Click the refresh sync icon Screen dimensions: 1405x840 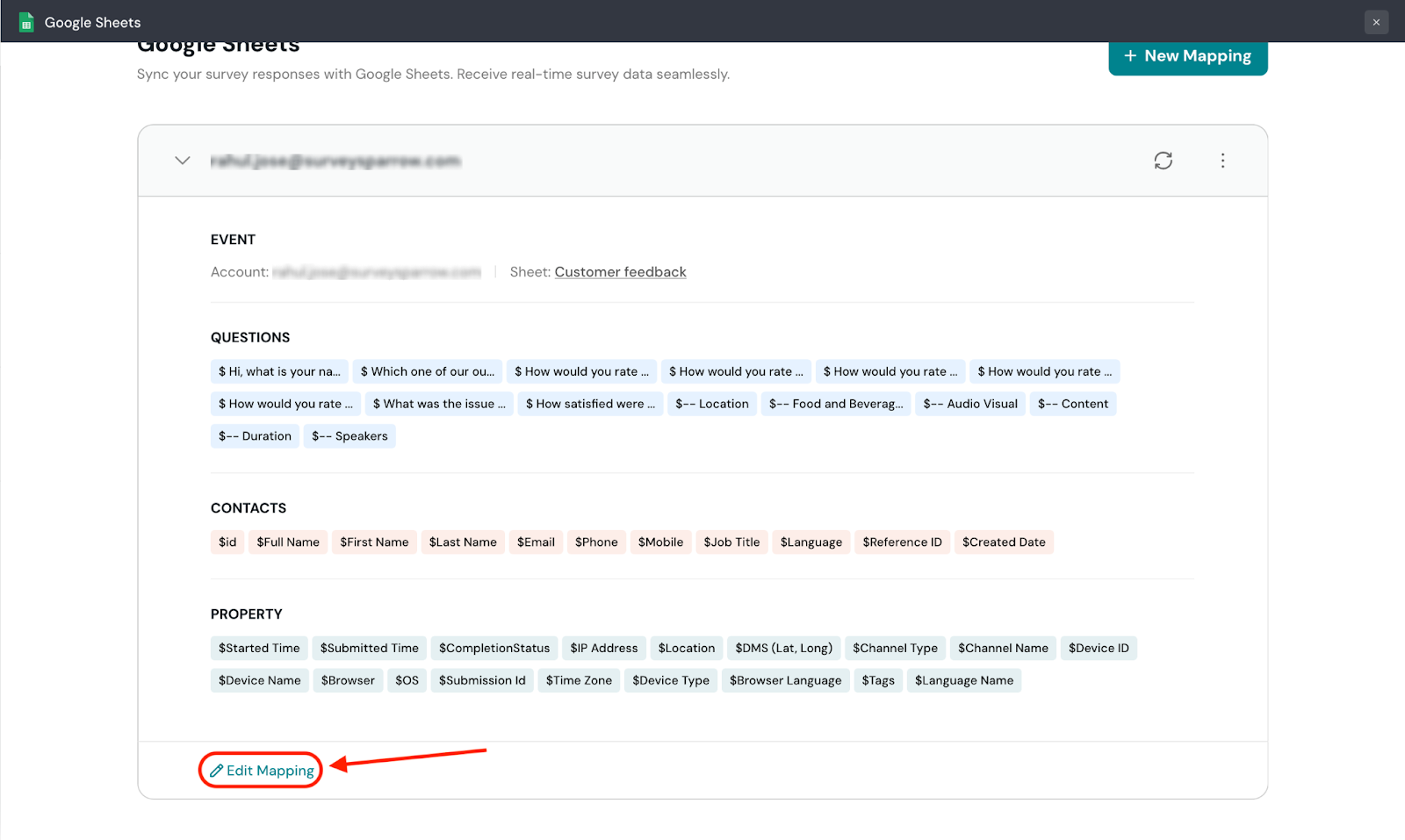point(1163,161)
